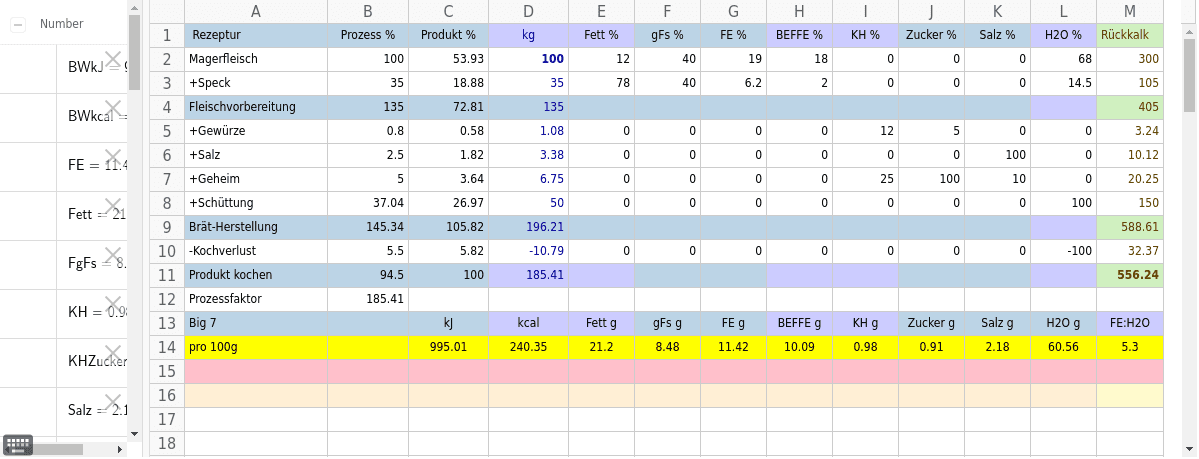Click the algebra panel vertical scrollbar thumb
The height and width of the screenshot is (459, 1199).
point(135,52)
